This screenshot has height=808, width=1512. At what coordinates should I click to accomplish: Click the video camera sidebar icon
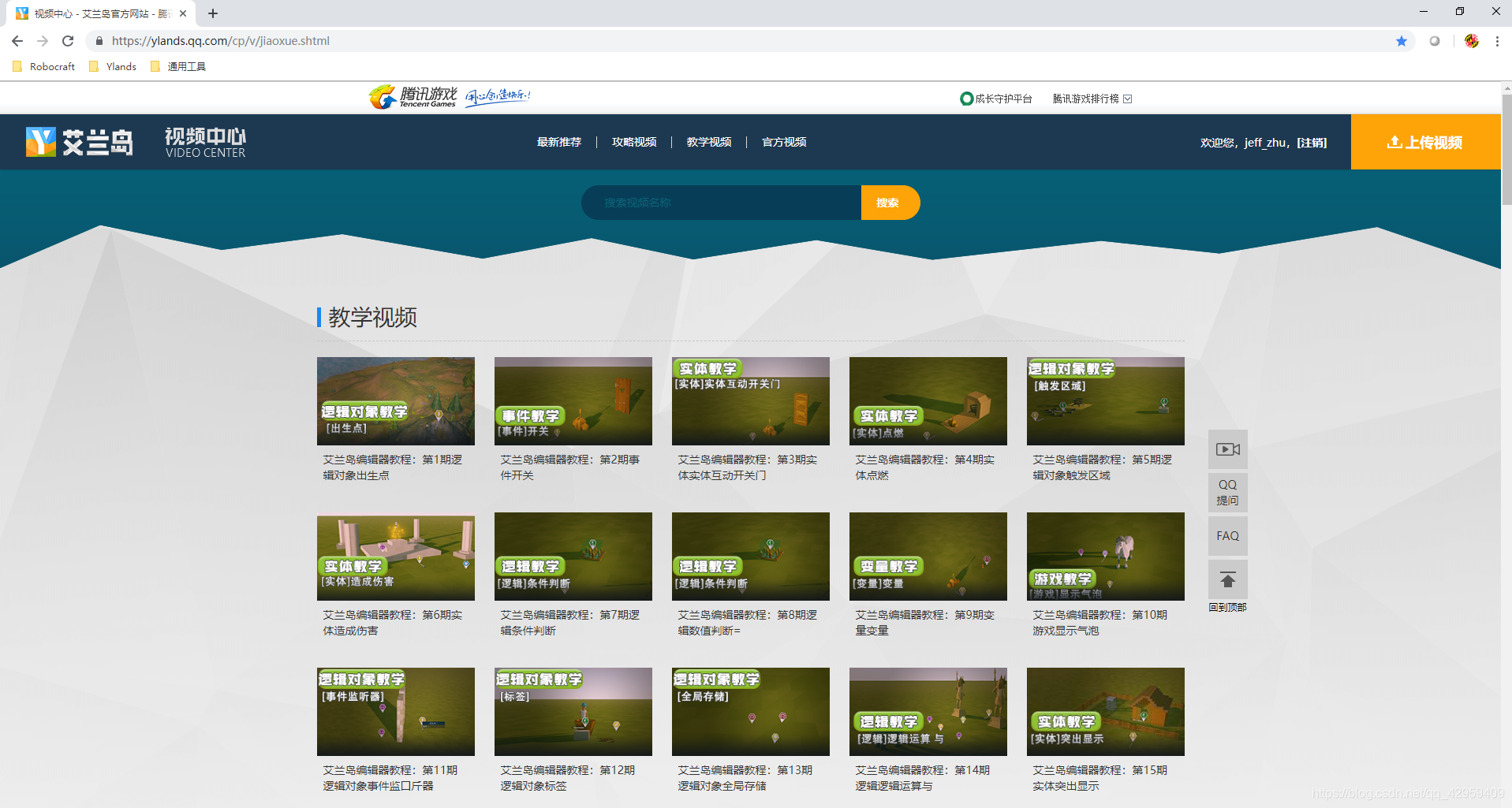pos(1227,449)
